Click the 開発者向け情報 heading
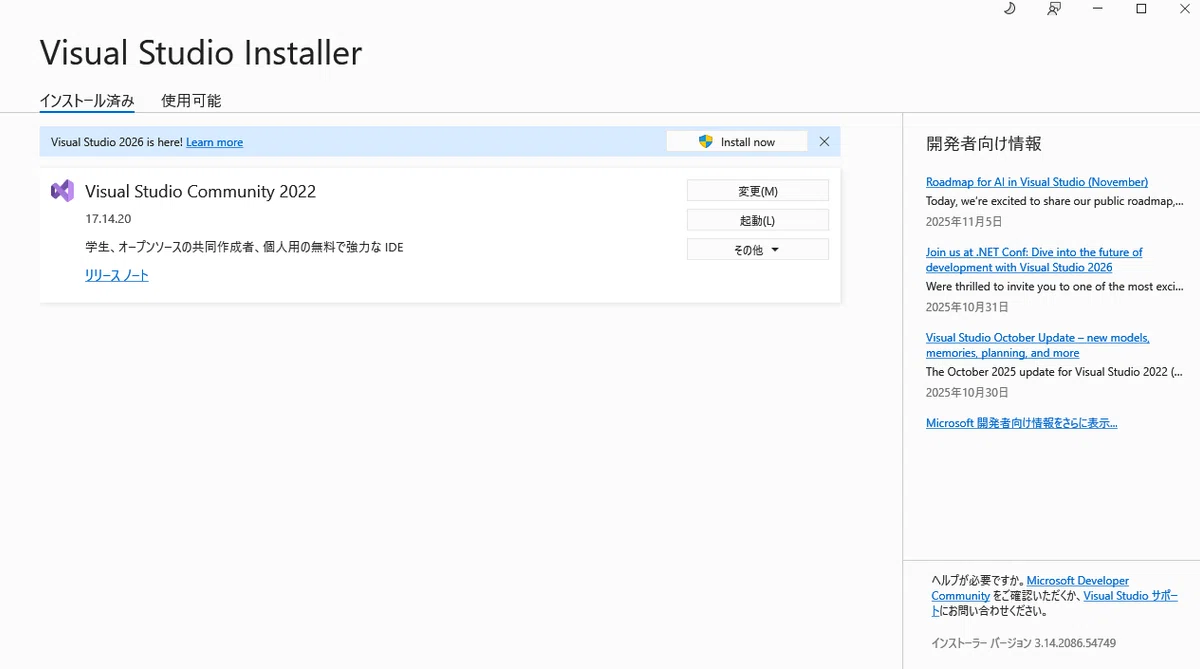 [984, 144]
